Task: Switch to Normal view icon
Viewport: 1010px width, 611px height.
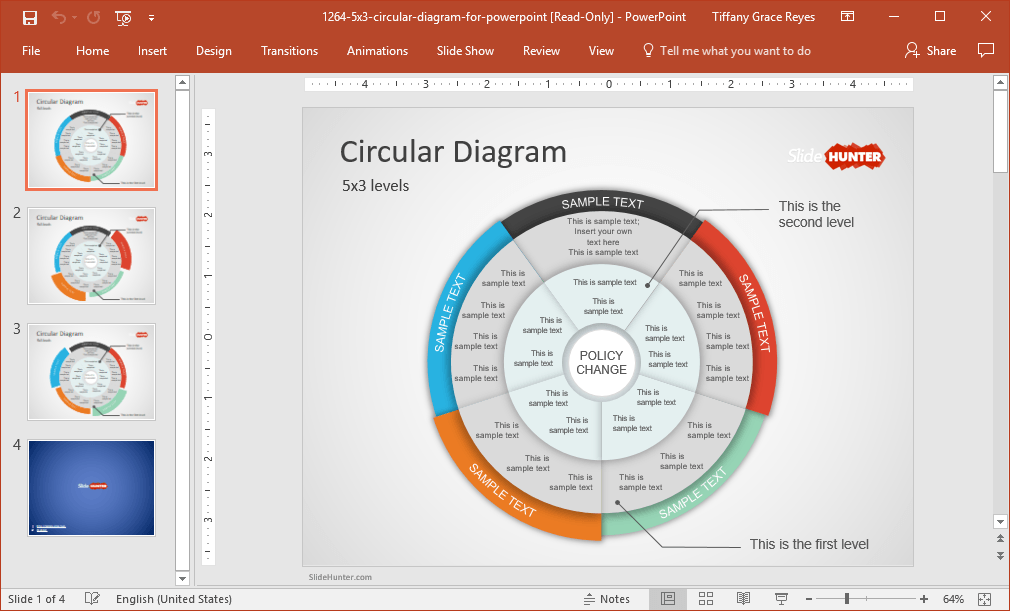Action: pyautogui.click(x=668, y=599)
